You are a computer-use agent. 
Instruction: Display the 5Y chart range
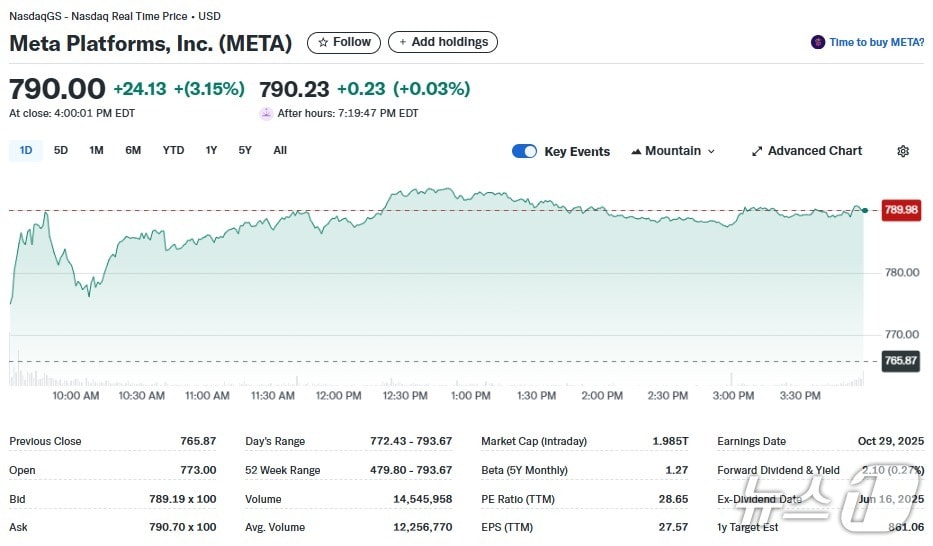pos(245,150)
